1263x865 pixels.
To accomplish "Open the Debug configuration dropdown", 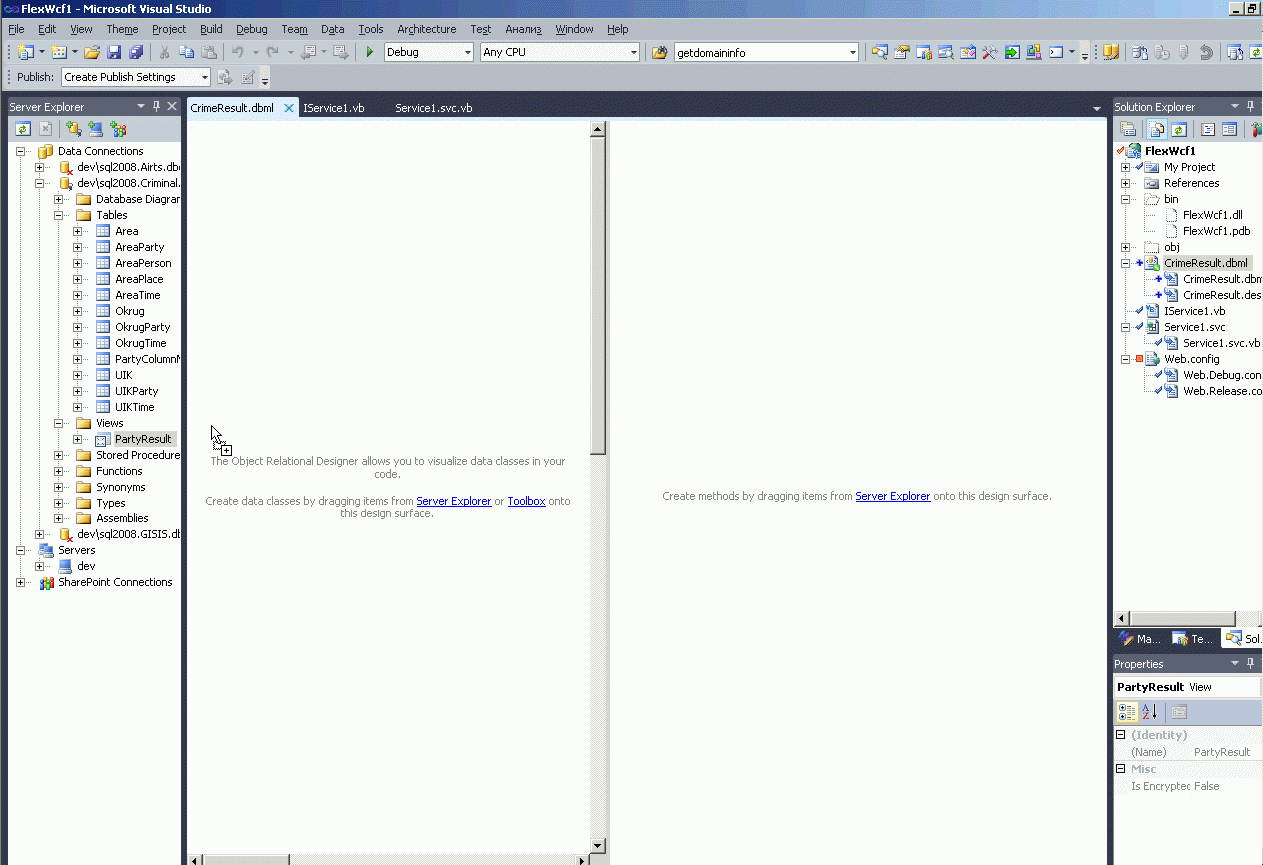I will (467, 52).
